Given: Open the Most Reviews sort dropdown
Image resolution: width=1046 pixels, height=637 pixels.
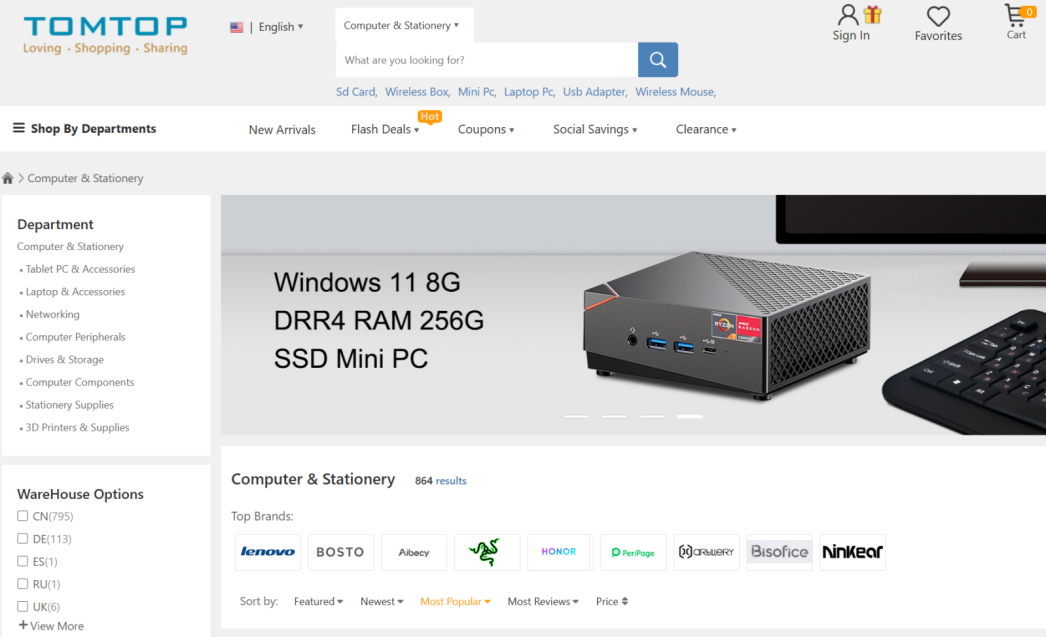Looking at the screenshot, I should 543,601.
